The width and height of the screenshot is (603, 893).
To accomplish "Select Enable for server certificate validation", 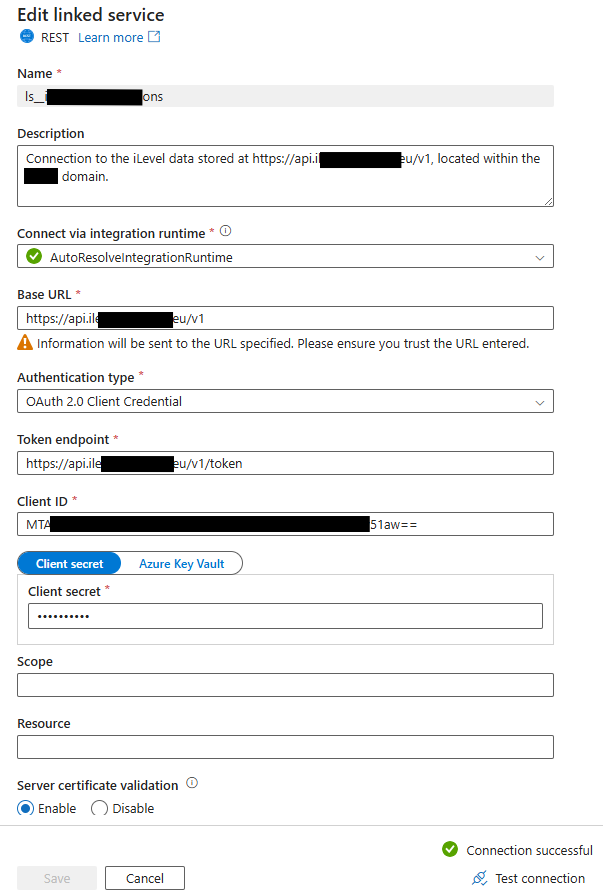I will [26, 808].
